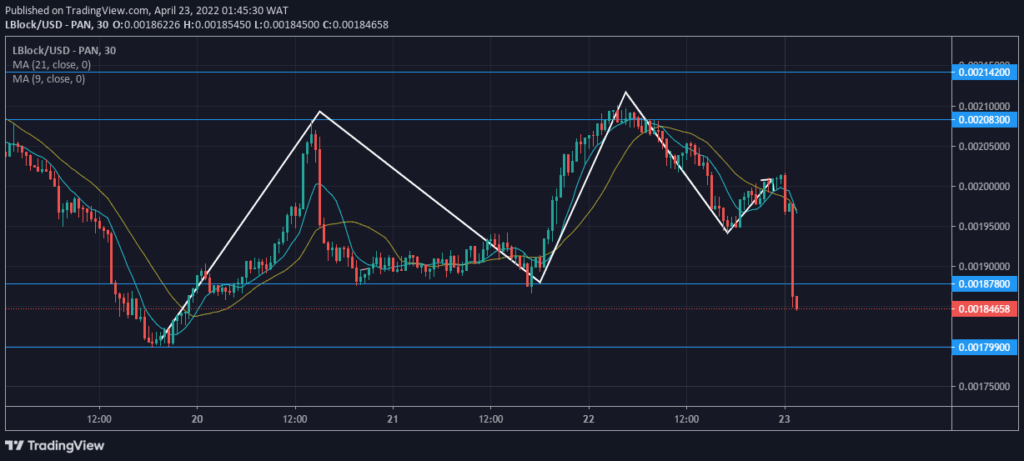The width and height of the screenshot is (1024, 461).
Task: Click the 0.00179900 price level label
Action: pos(984,347)
